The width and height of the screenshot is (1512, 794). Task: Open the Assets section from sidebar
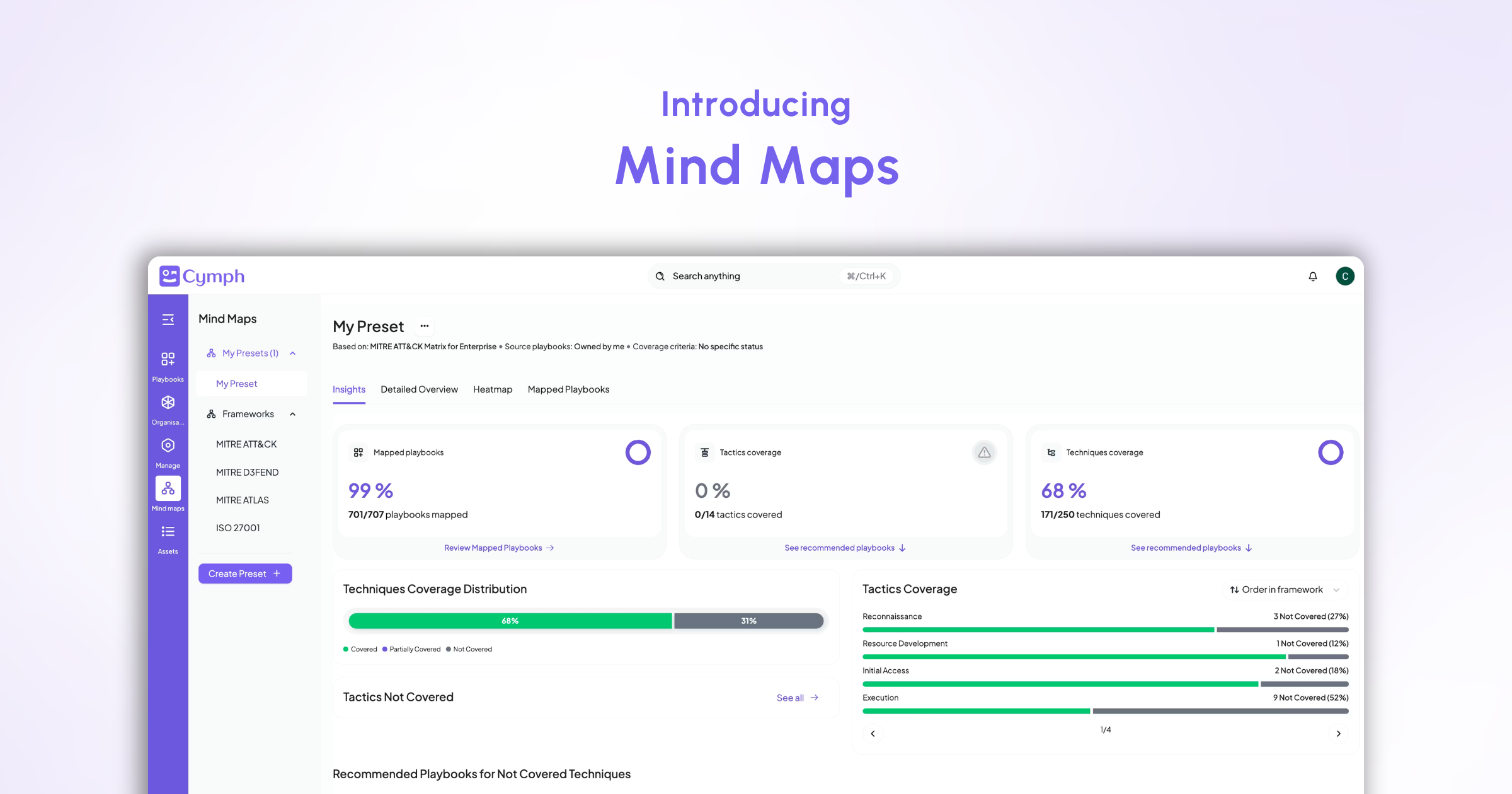tap(168, 531)
